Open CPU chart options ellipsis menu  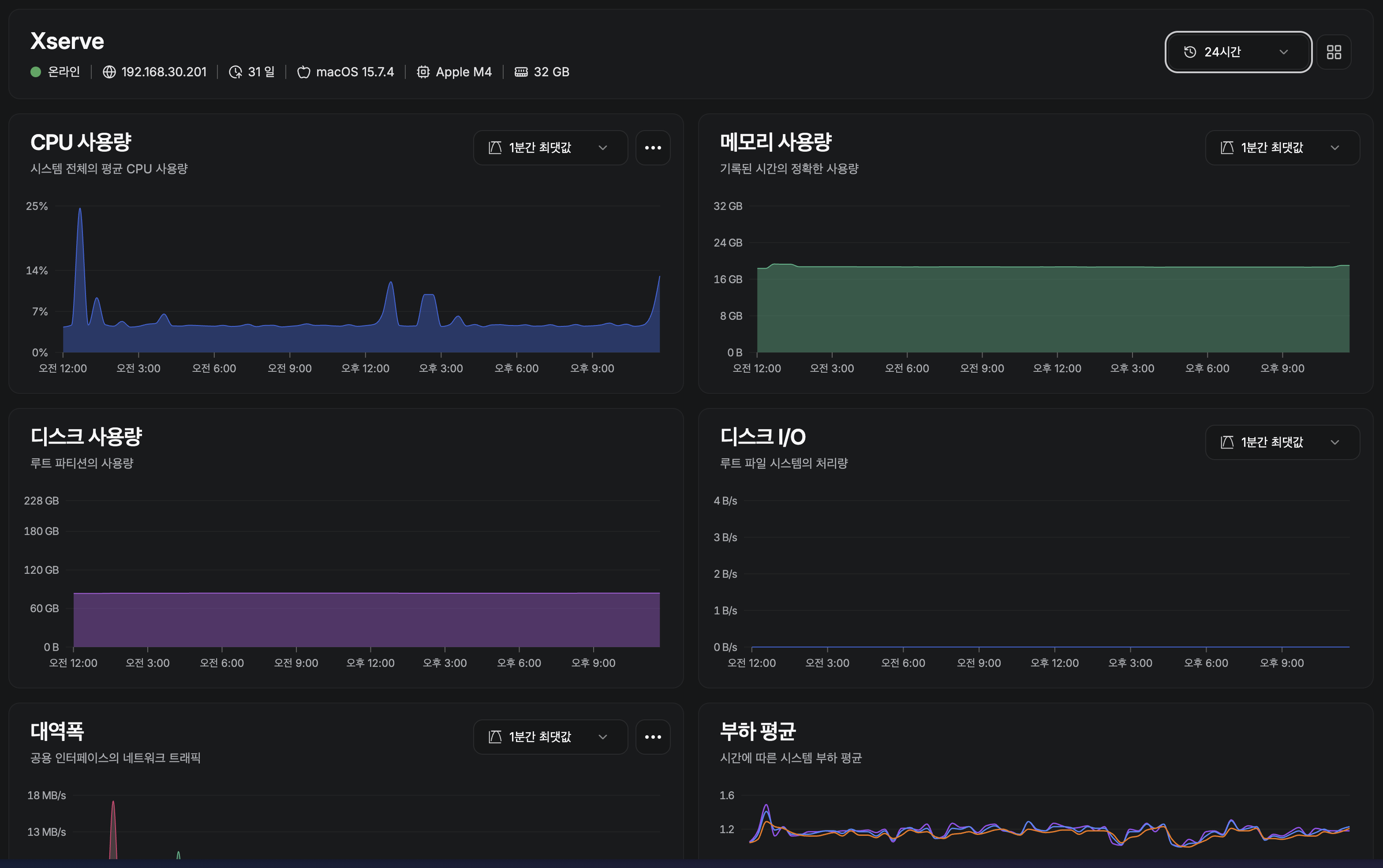click(653, 148)
